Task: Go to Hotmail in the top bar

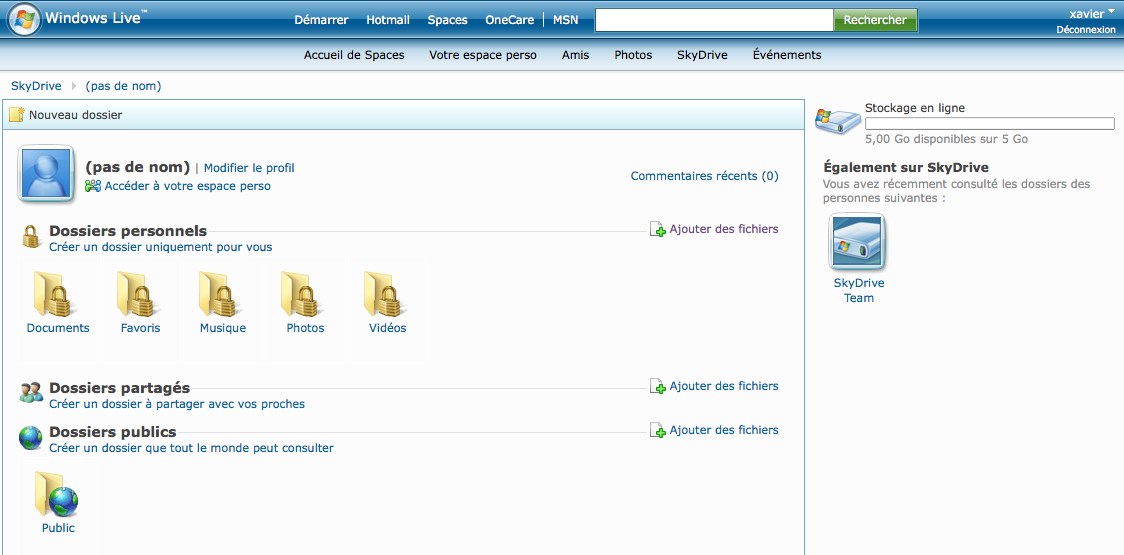Action: [x=388, y=20]
